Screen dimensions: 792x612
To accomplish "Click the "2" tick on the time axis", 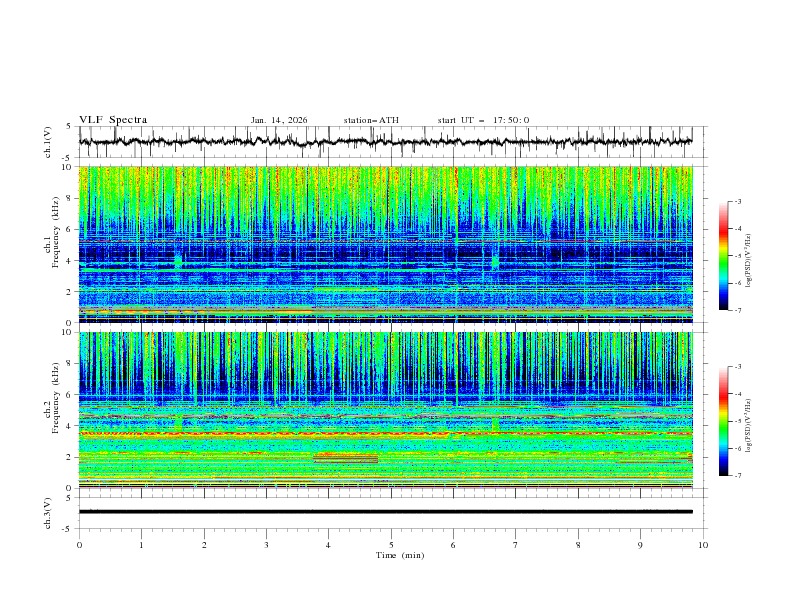I will click(x=204, y=545).
